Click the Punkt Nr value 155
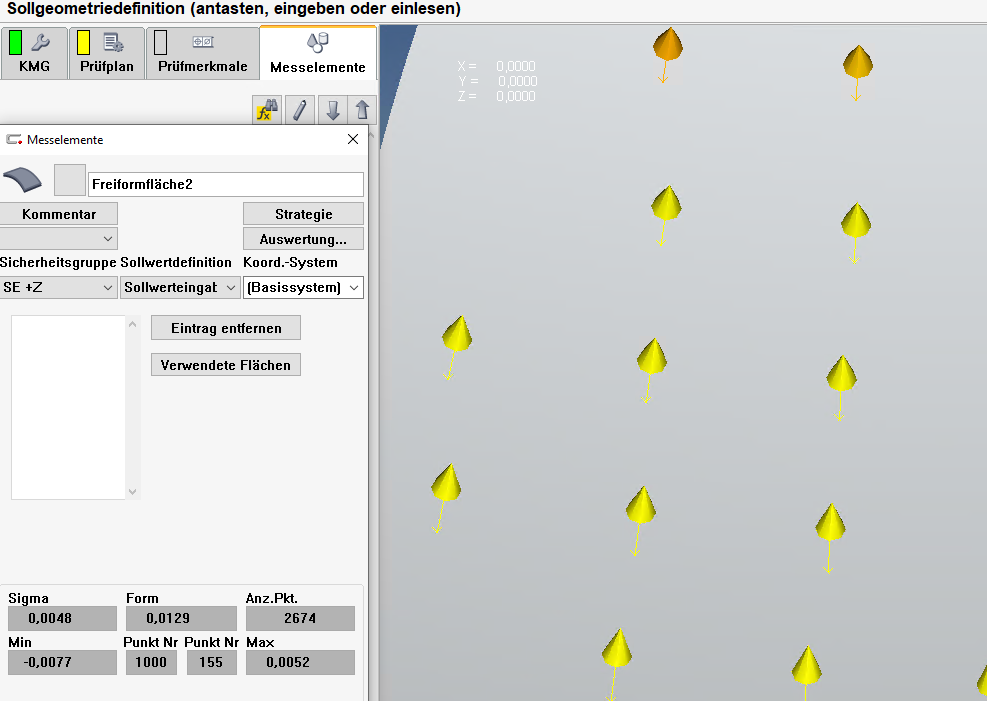 pos(211,662)
